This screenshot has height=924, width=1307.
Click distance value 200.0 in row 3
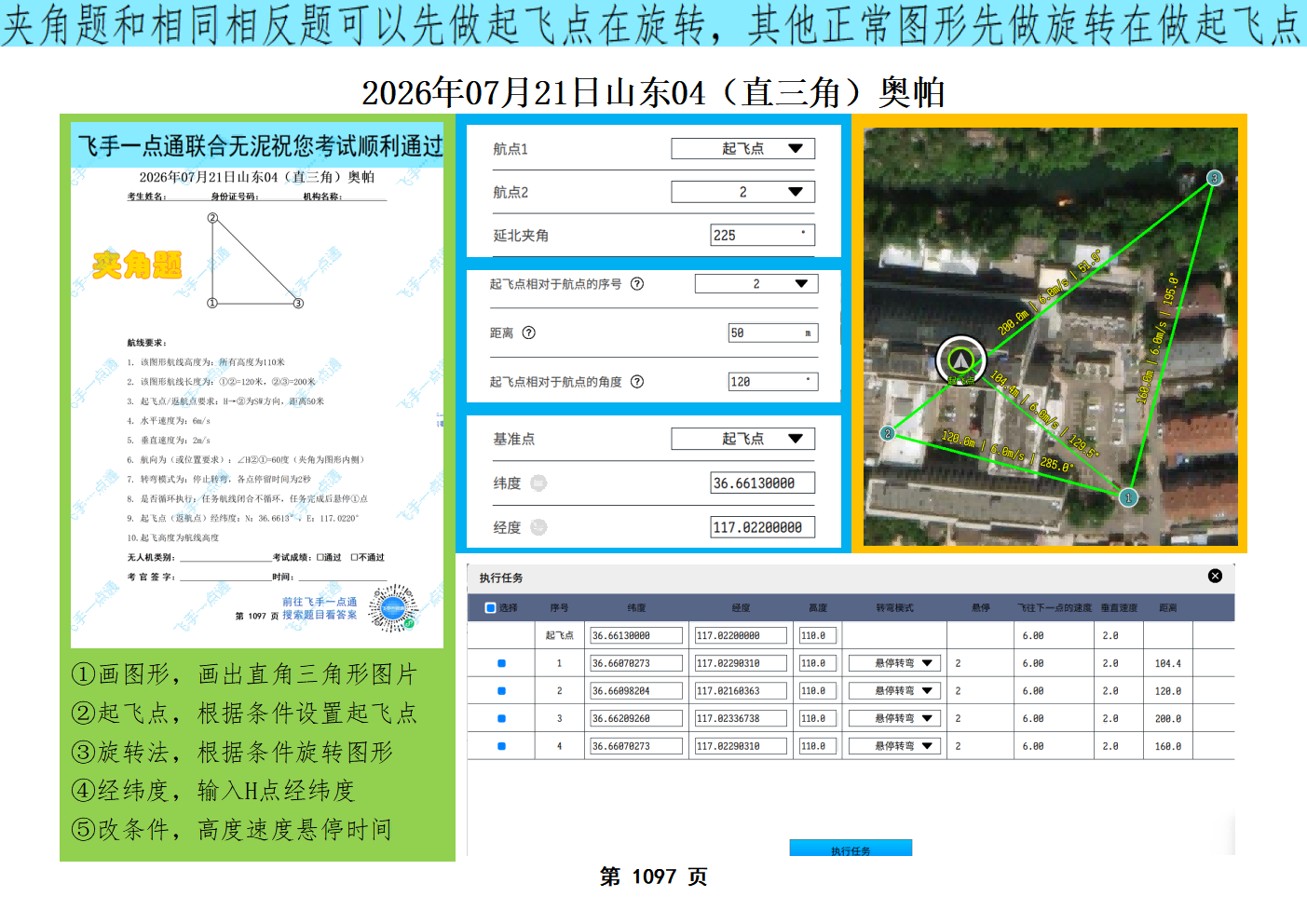[x=1167, y=718]
